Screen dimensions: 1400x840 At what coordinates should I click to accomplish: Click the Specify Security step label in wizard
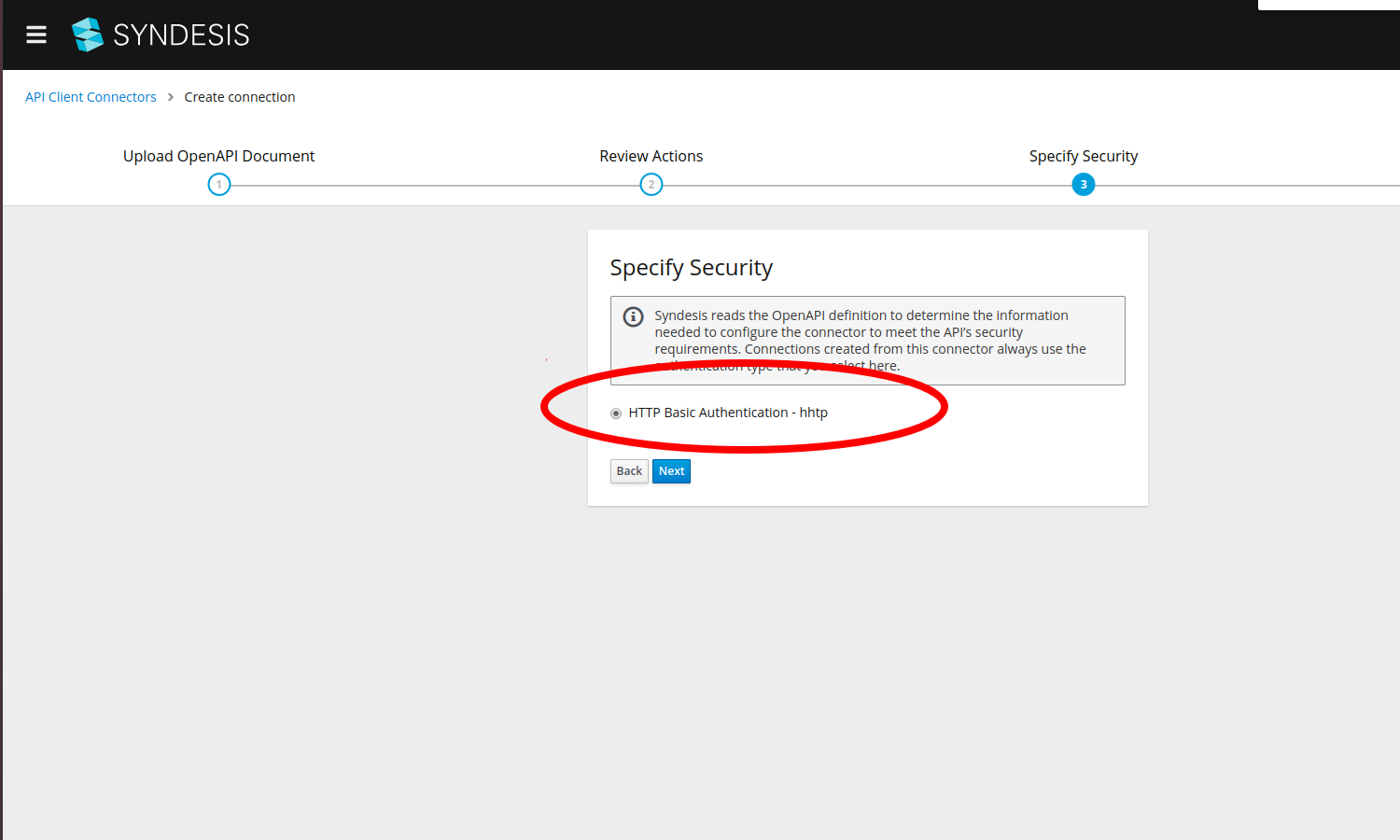click(1084, 156)
